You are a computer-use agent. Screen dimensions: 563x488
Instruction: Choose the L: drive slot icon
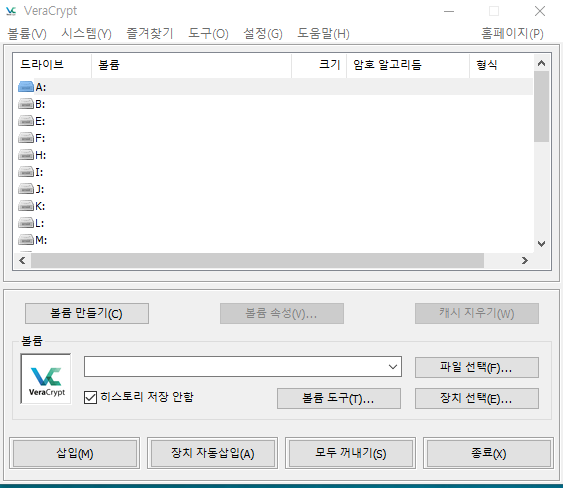click(x=26, y=223)
